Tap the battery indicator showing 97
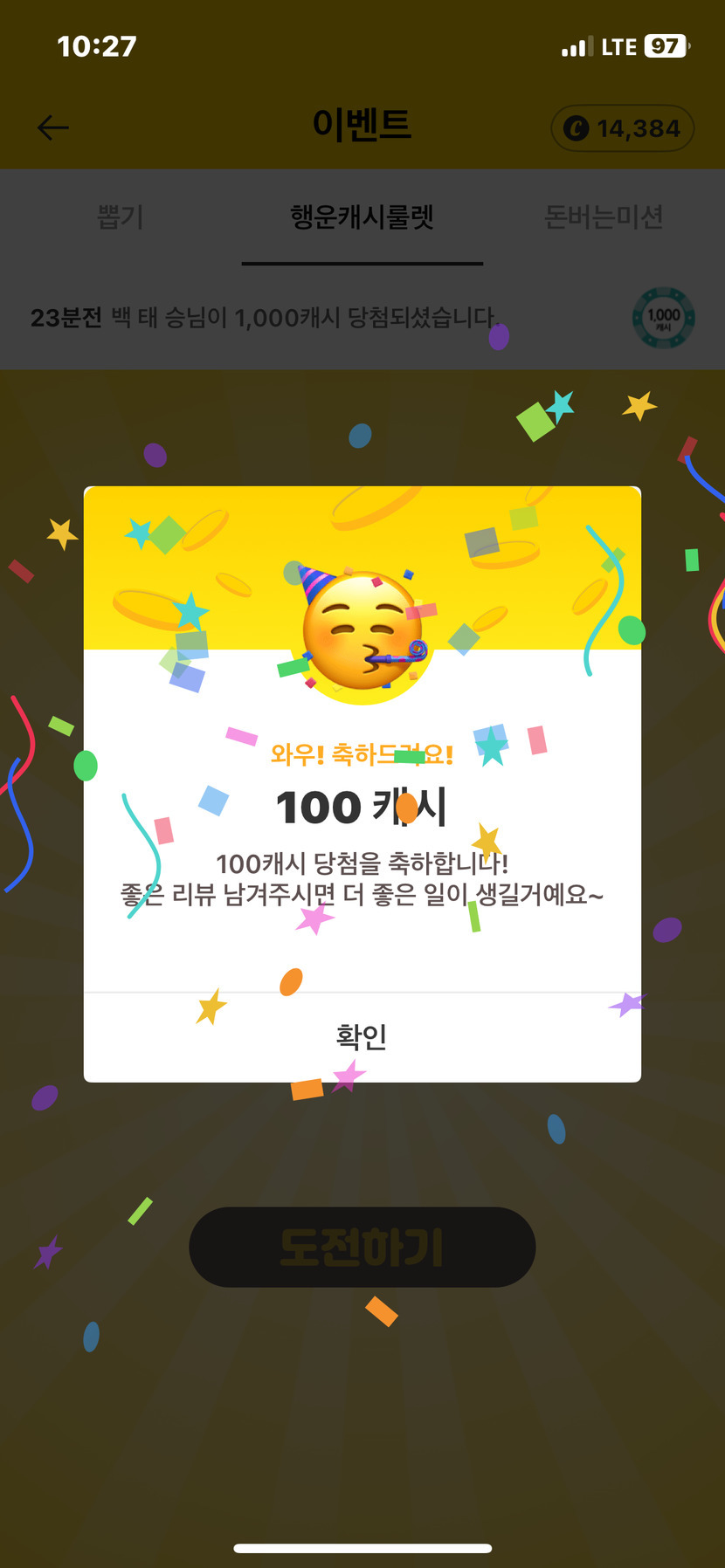The image size is (725, 1568). pyautogui.click(x=666, y=46)
